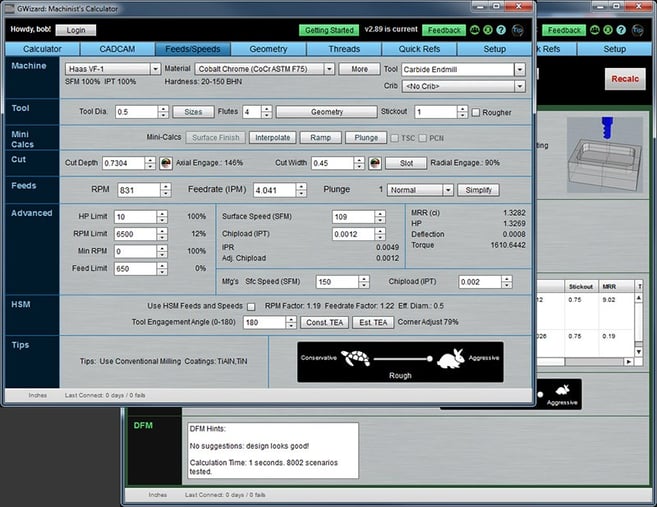657x507 pixels.
Task: Click the Login button
Action: click(76, 30)
